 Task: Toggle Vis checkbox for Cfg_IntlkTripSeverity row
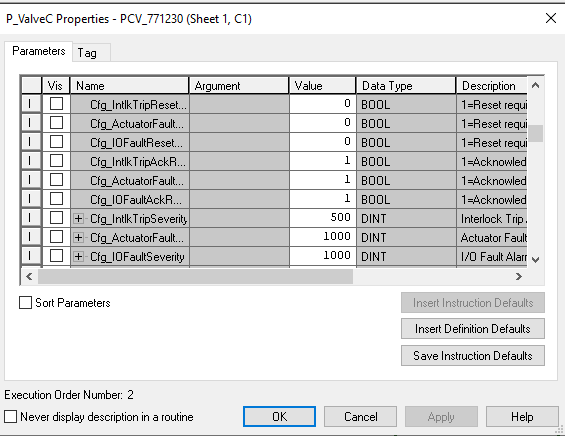(56, 218)
